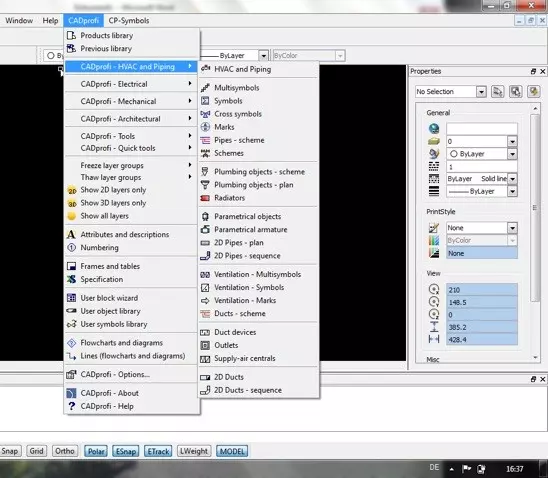The width and height of the screenshot is (548, 478).
Task: Select Plumbing objects - plan
Action: (x=253, y=185)
